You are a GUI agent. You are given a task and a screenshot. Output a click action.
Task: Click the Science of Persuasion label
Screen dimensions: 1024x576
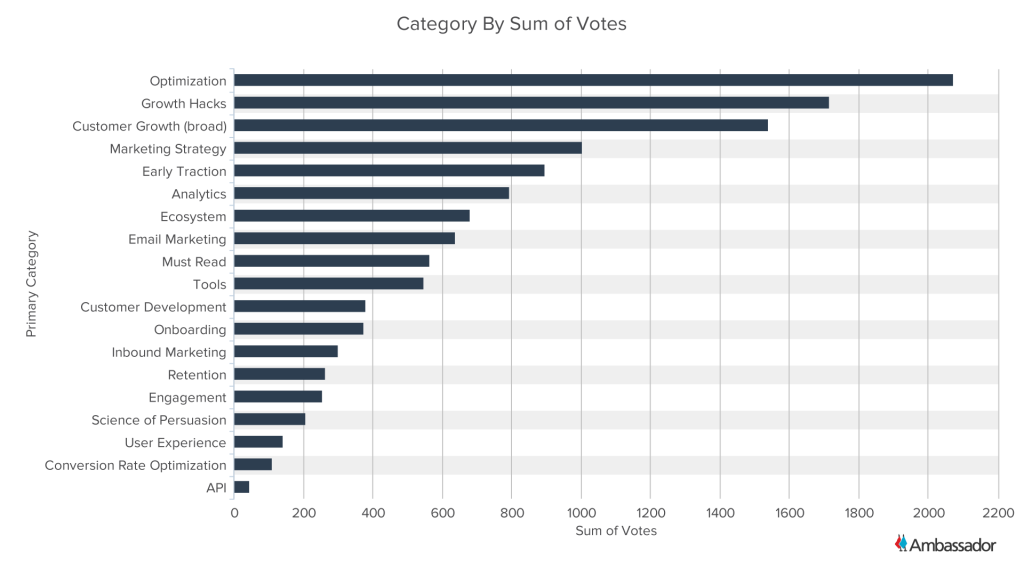tap(159, 420)
